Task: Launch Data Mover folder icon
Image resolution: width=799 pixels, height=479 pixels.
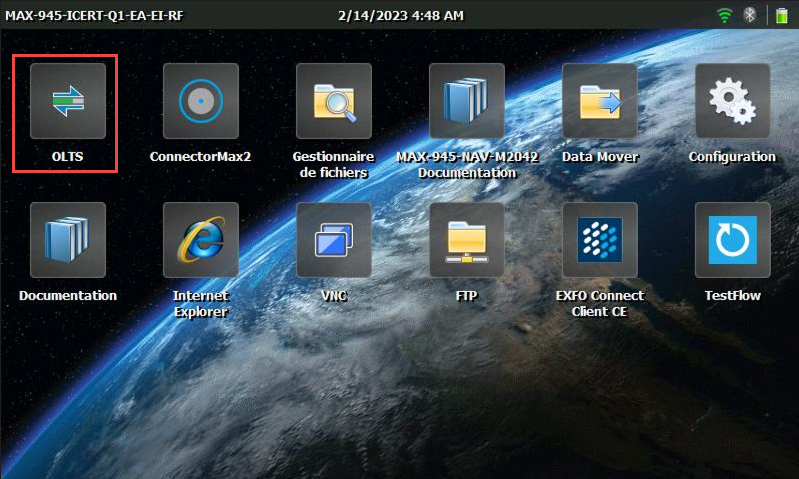Action: click(600, 101)
